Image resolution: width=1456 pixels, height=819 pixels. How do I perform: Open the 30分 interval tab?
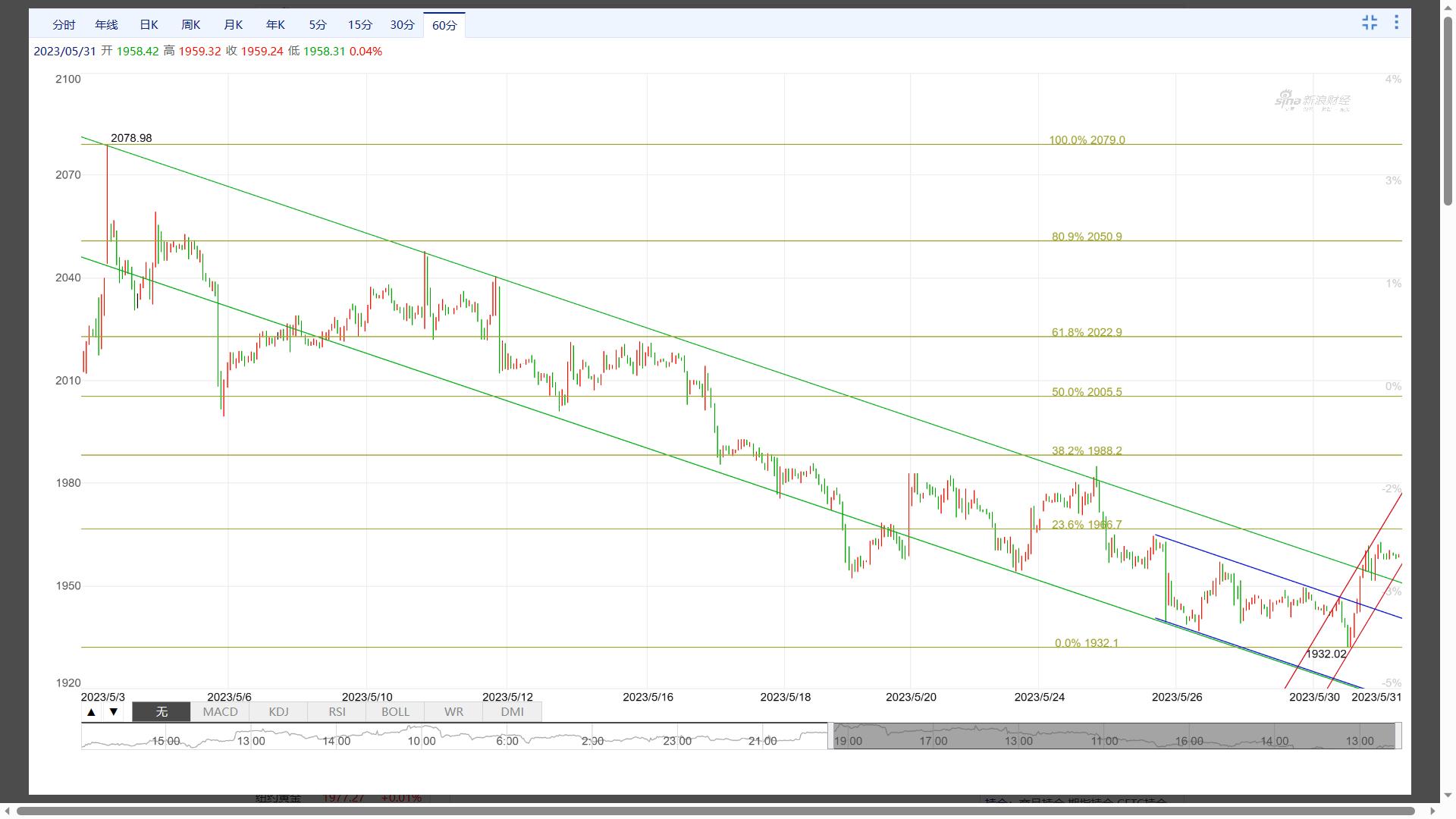pyautogui.click(x=403, y=25)
